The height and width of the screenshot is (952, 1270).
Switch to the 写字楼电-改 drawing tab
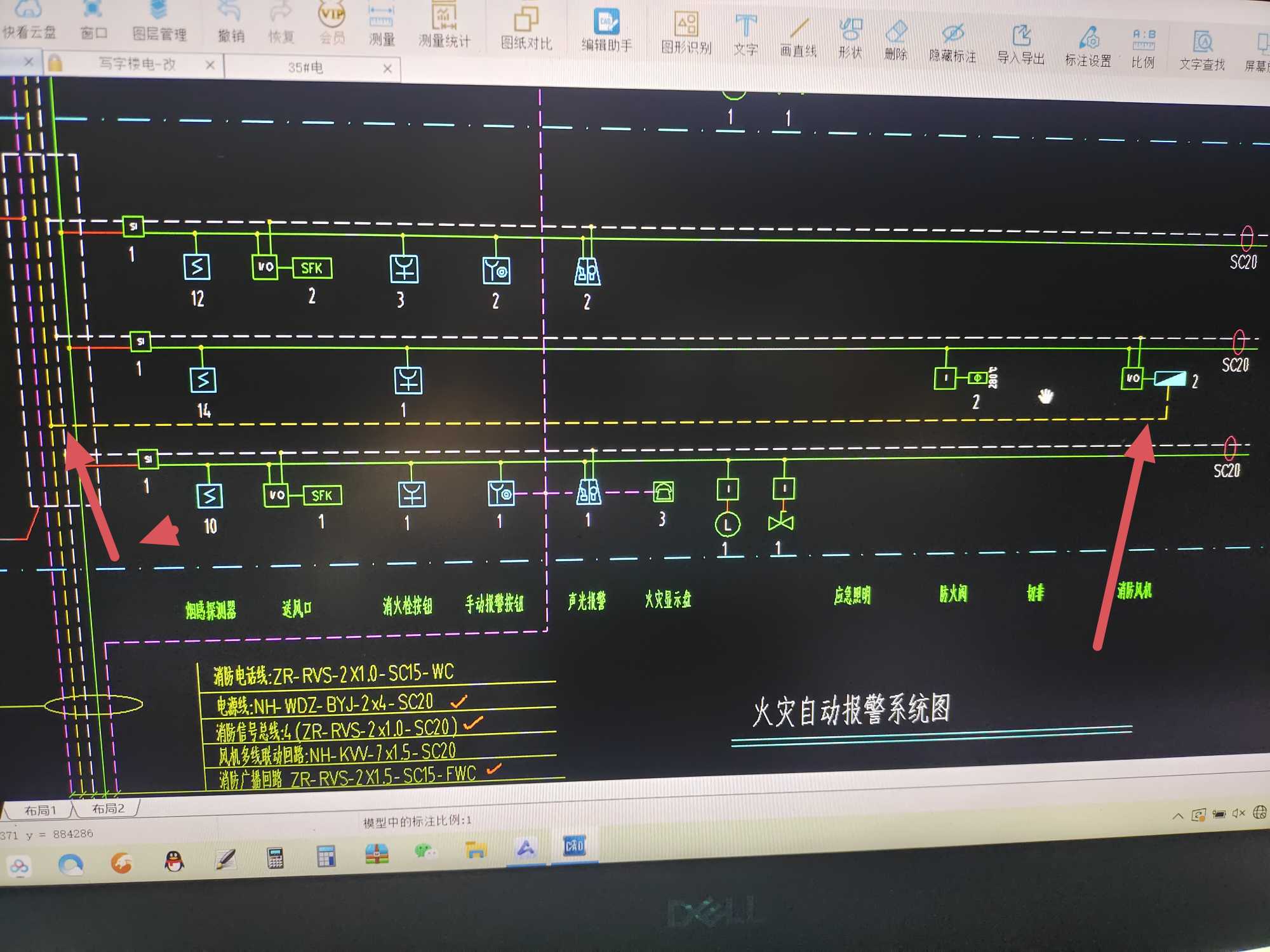137,63
